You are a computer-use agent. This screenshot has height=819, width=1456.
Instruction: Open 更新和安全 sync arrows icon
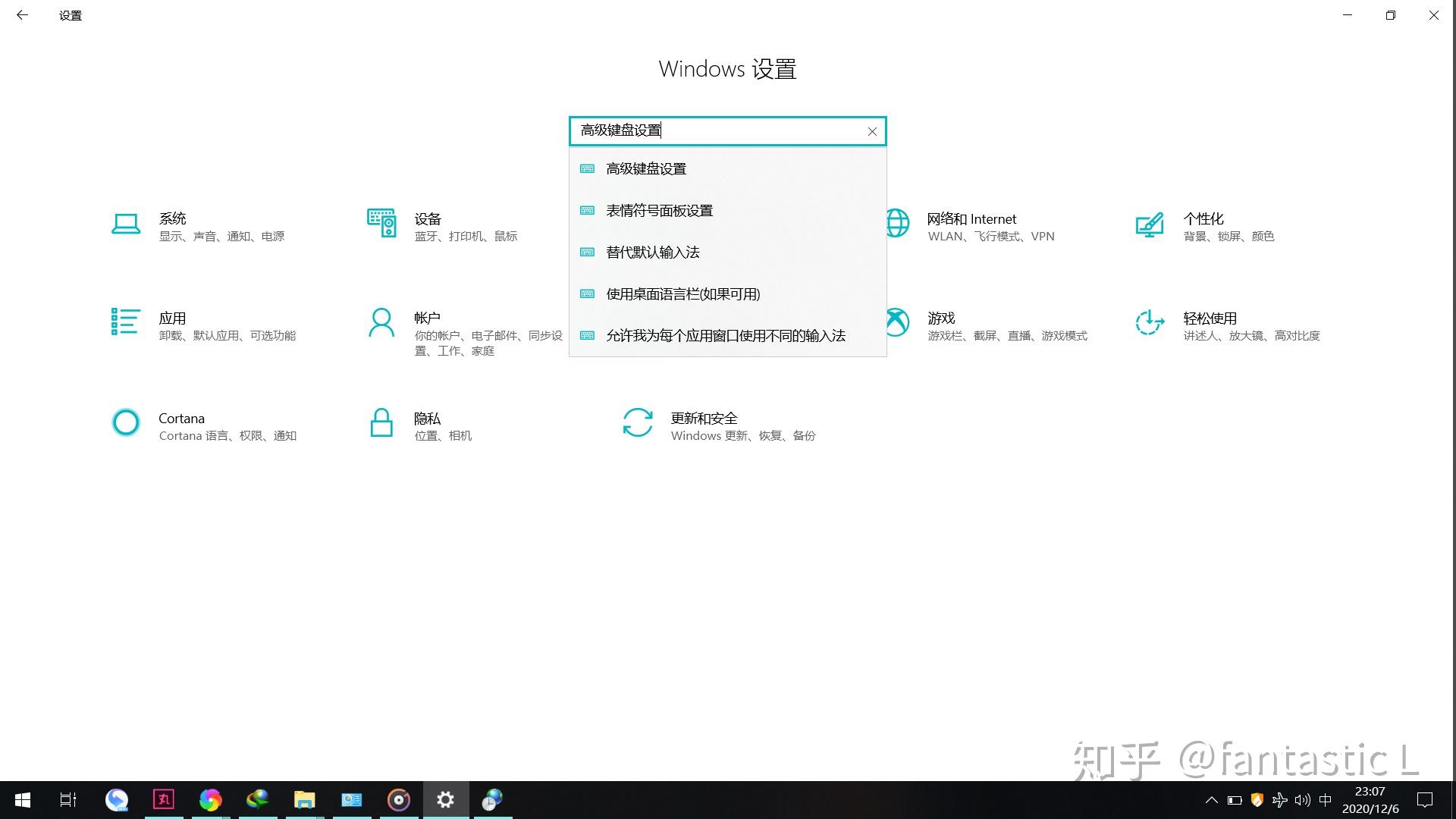[638, 422]
